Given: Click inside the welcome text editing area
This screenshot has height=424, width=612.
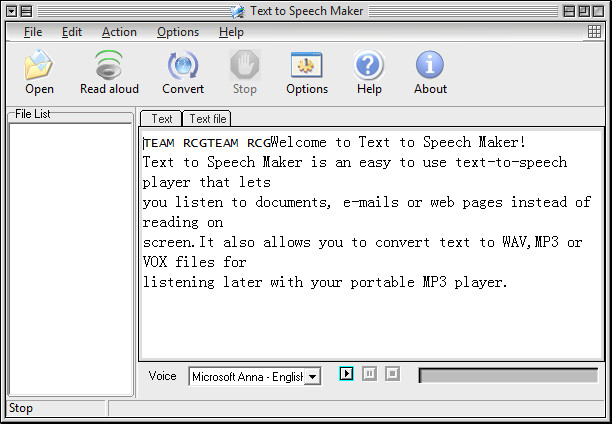Looking at the screenshot, I should click(371, 244).
